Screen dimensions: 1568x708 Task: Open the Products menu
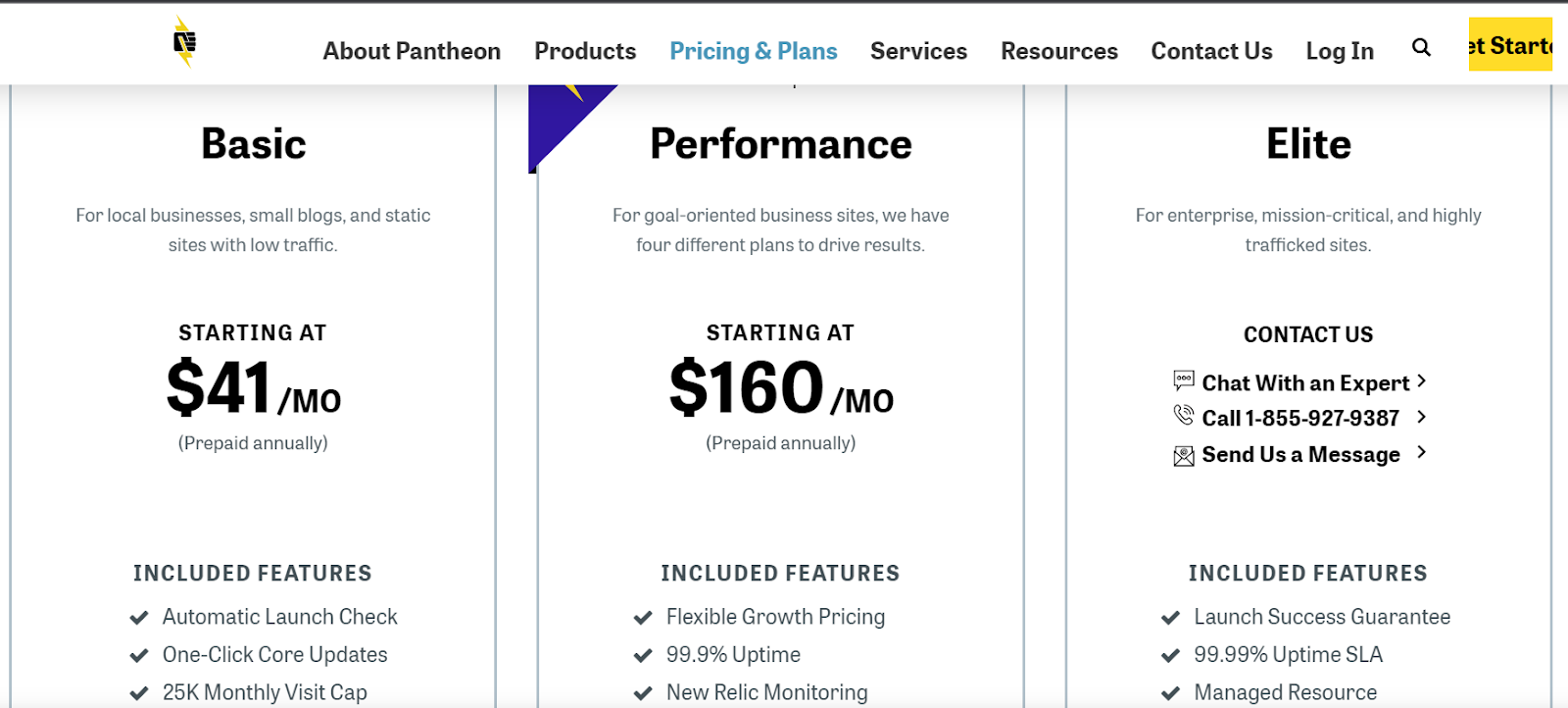[585, 51]
